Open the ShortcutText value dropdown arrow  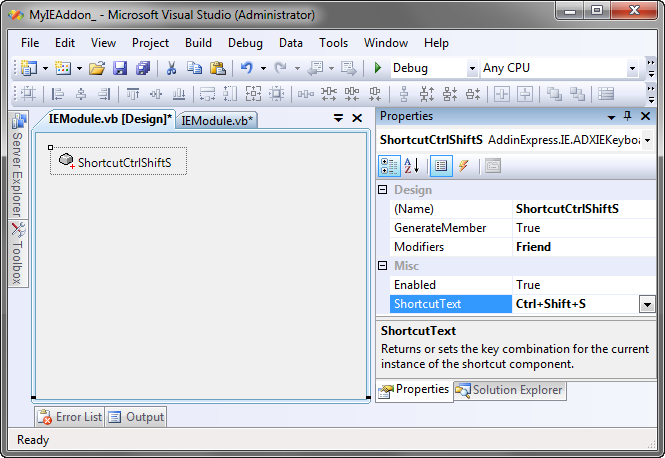coord(647,304)
